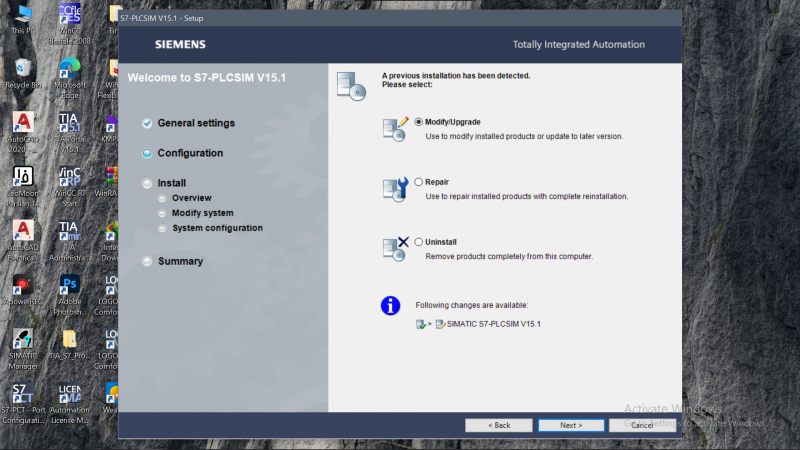Open Automation License Manager desktop shortcut
This screenshot has width=800, height=450.
tap(70, 403)
